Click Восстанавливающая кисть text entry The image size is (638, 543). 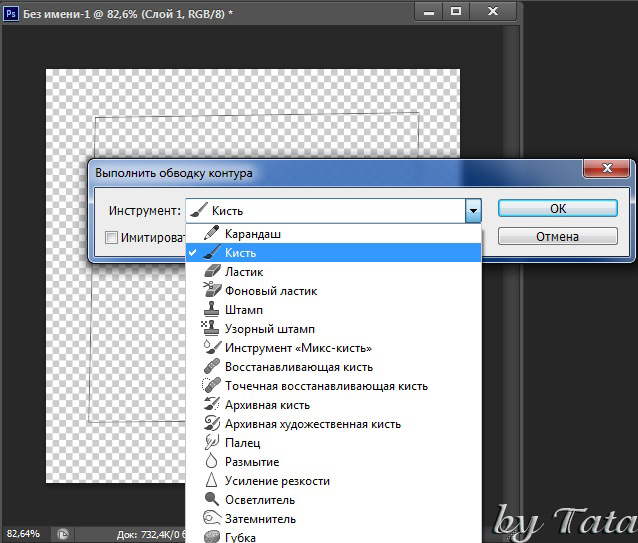[x=299, y=367]
